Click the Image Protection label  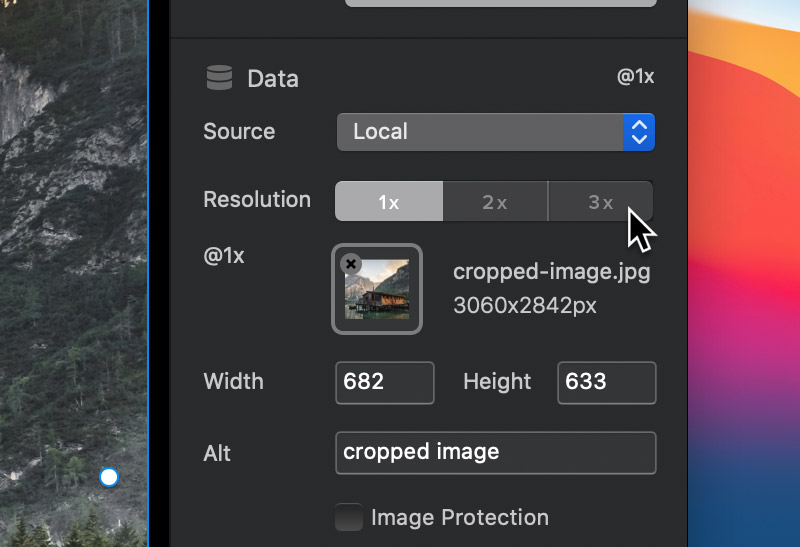pyautogui.click(x=460, y=517)
